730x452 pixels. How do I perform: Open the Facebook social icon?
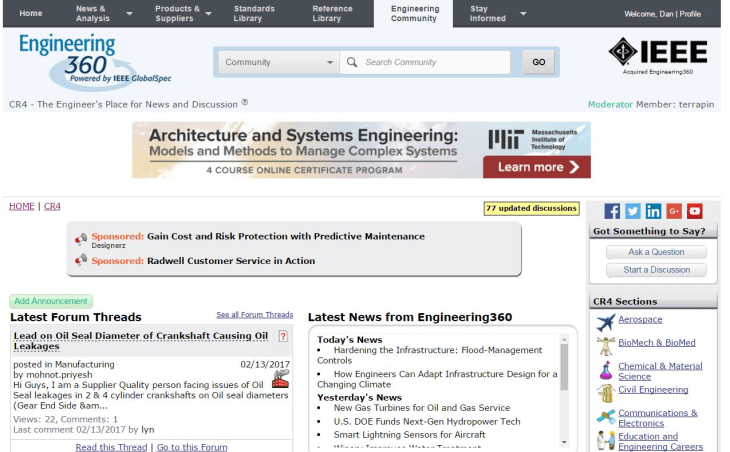[x=612, y=211]
